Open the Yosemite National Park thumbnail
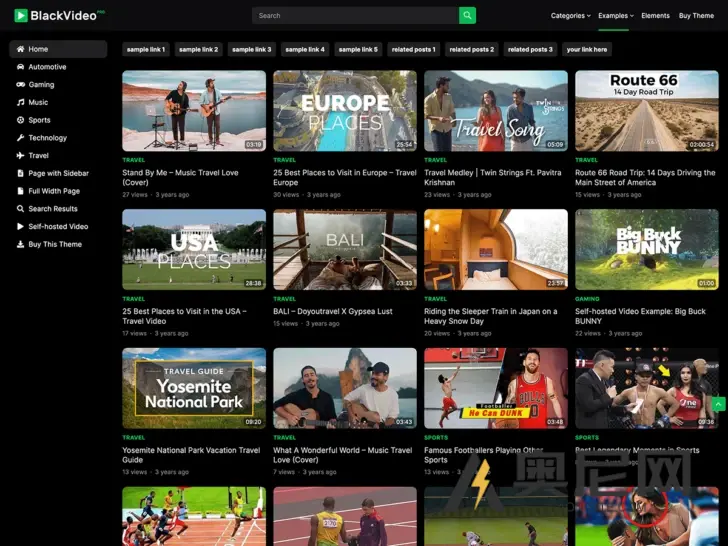728x546 pixels. coord(194,388)
